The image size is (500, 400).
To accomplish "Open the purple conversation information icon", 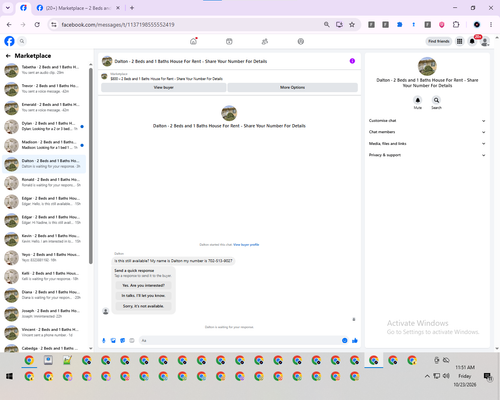I will 352,61.
